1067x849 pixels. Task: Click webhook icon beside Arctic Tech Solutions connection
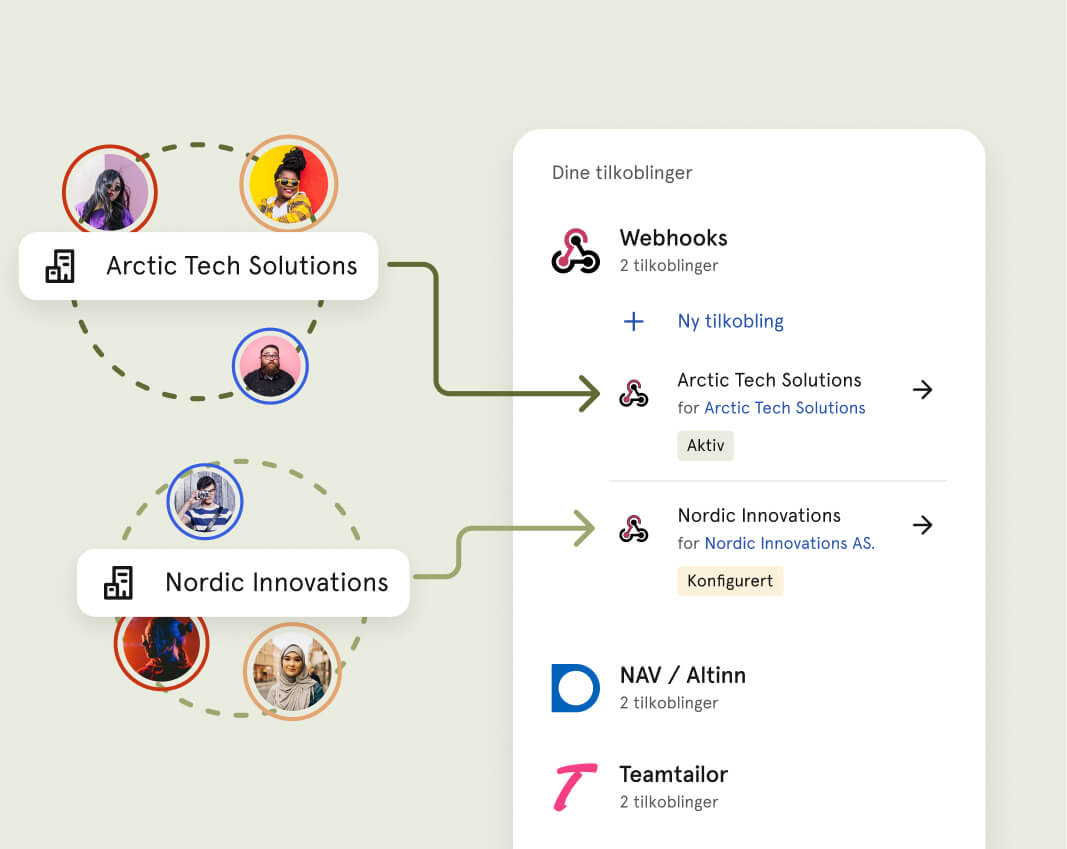(x=634, y=393)
